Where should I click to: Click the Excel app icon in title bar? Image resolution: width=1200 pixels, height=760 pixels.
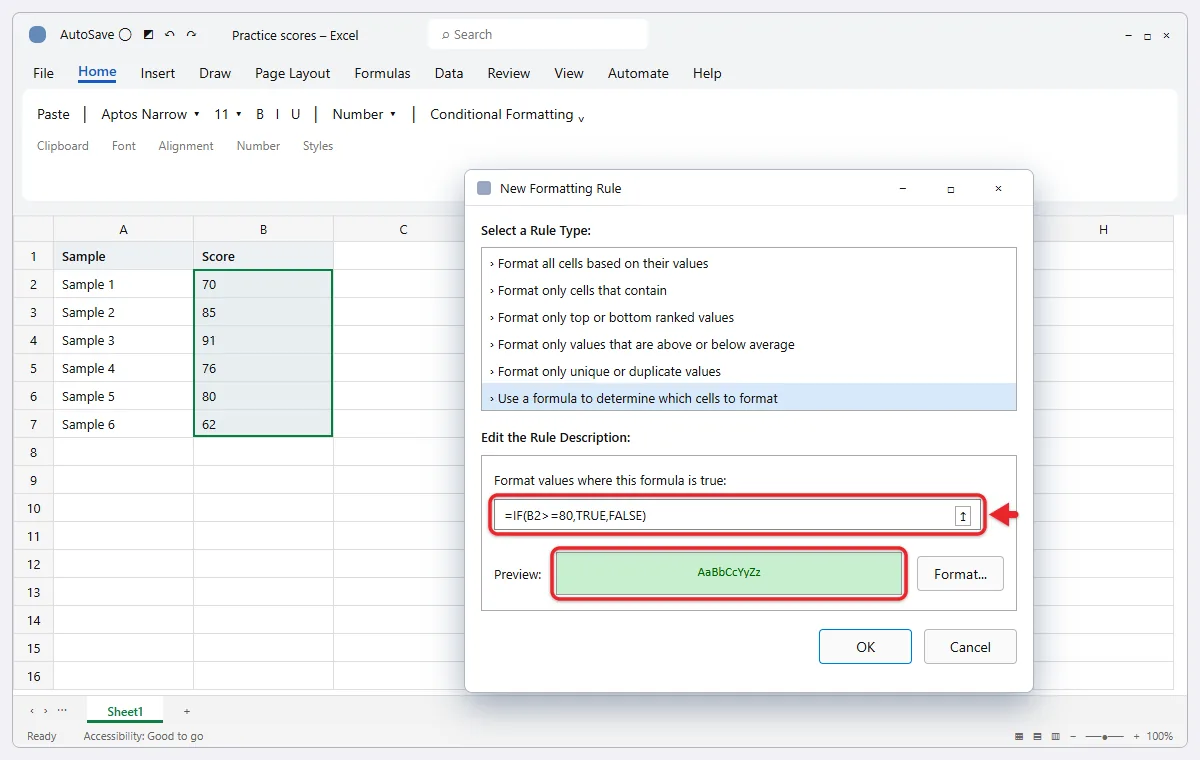click(37, 35)
